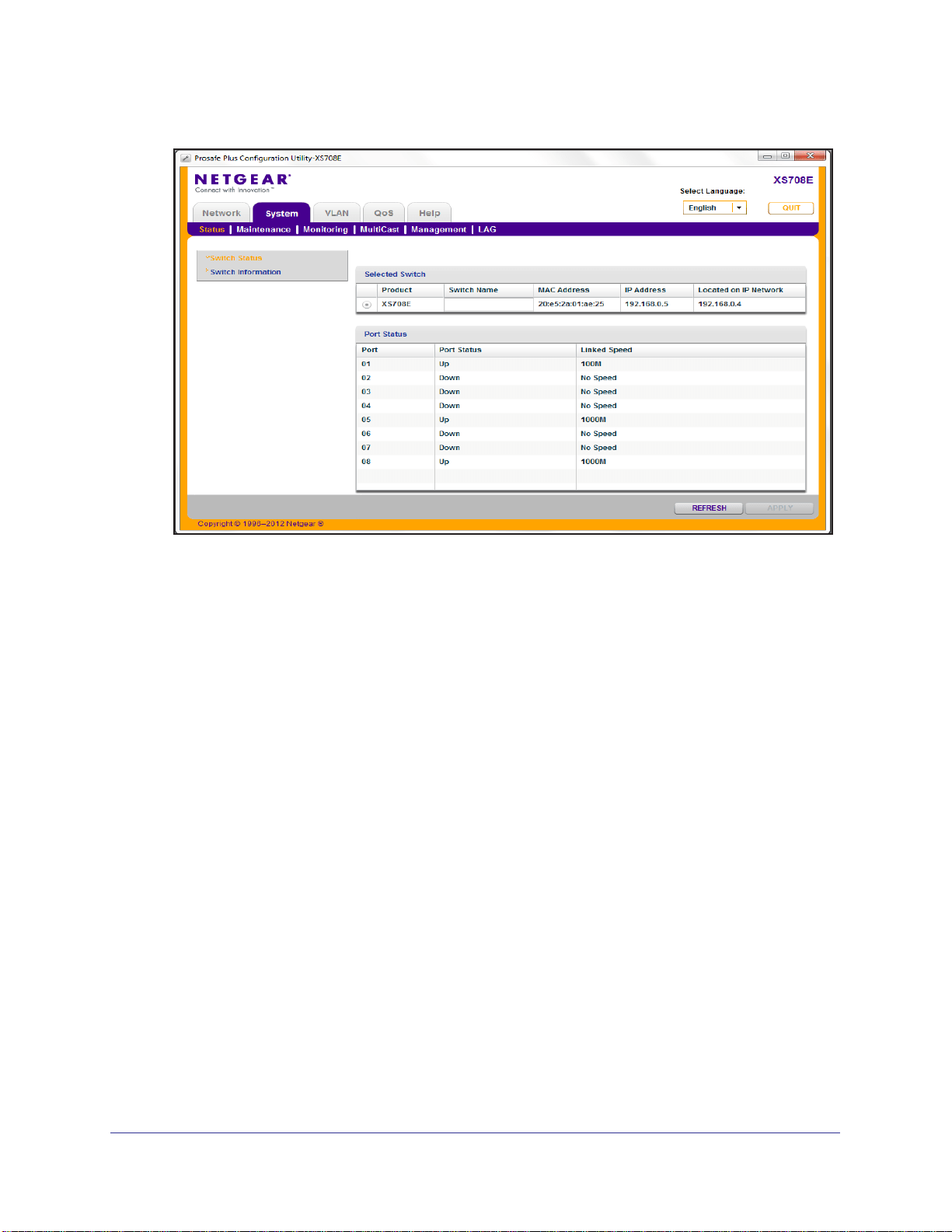Click the 100M speed of port 01
This screenshot has width=952, height=1232.
[591, 364]
